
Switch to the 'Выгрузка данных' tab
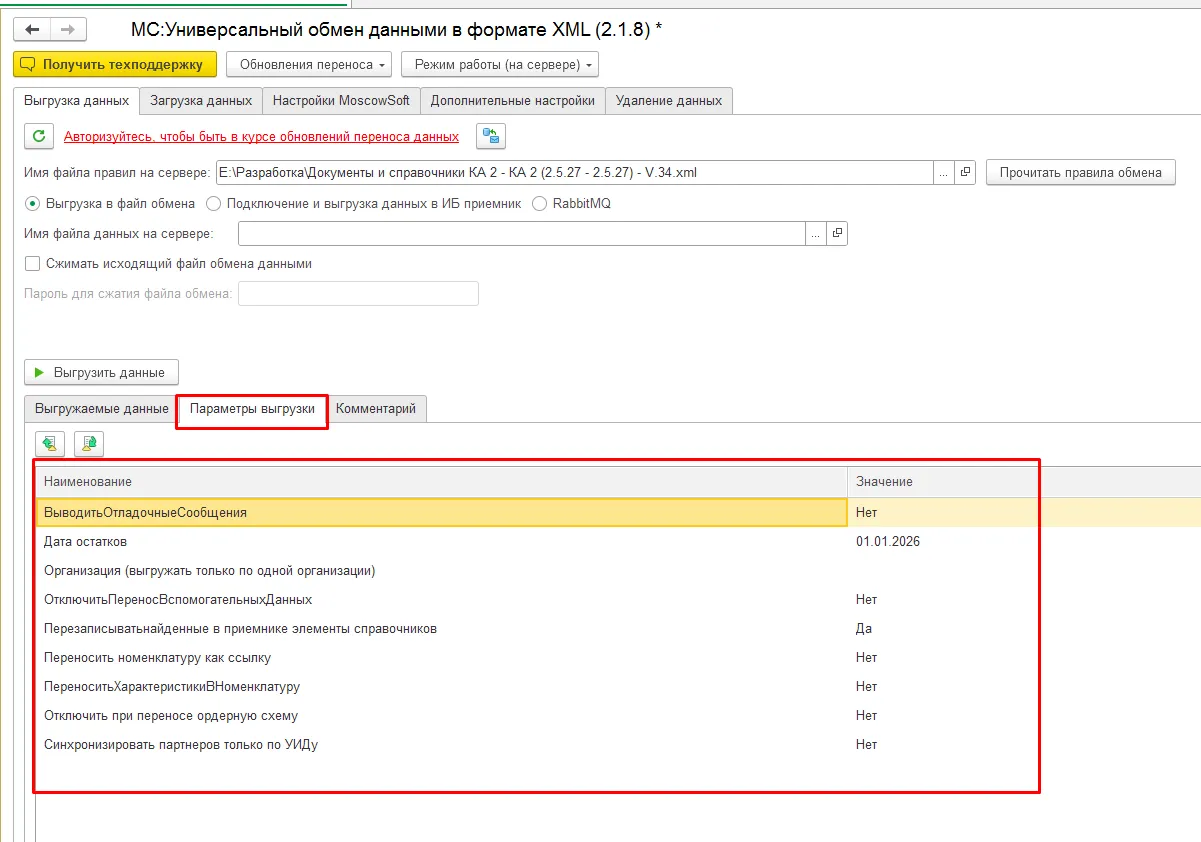pyautogui.click(x=76, y=100)
